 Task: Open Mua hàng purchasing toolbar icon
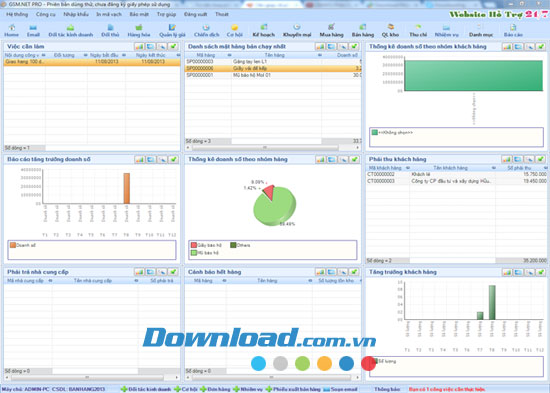[331, 31]
